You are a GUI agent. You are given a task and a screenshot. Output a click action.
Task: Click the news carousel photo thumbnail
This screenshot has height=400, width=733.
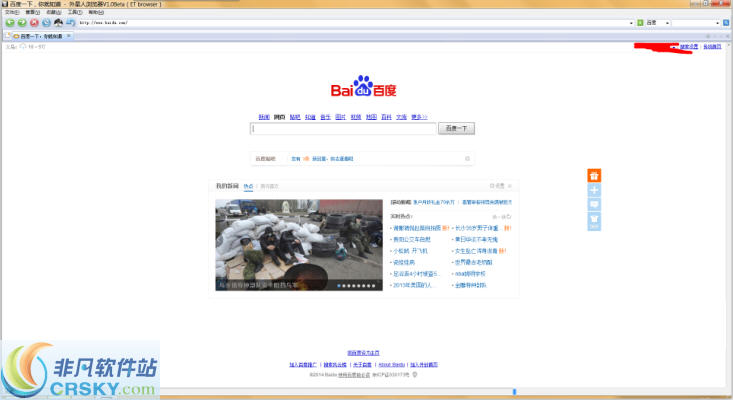click(299, 245)
